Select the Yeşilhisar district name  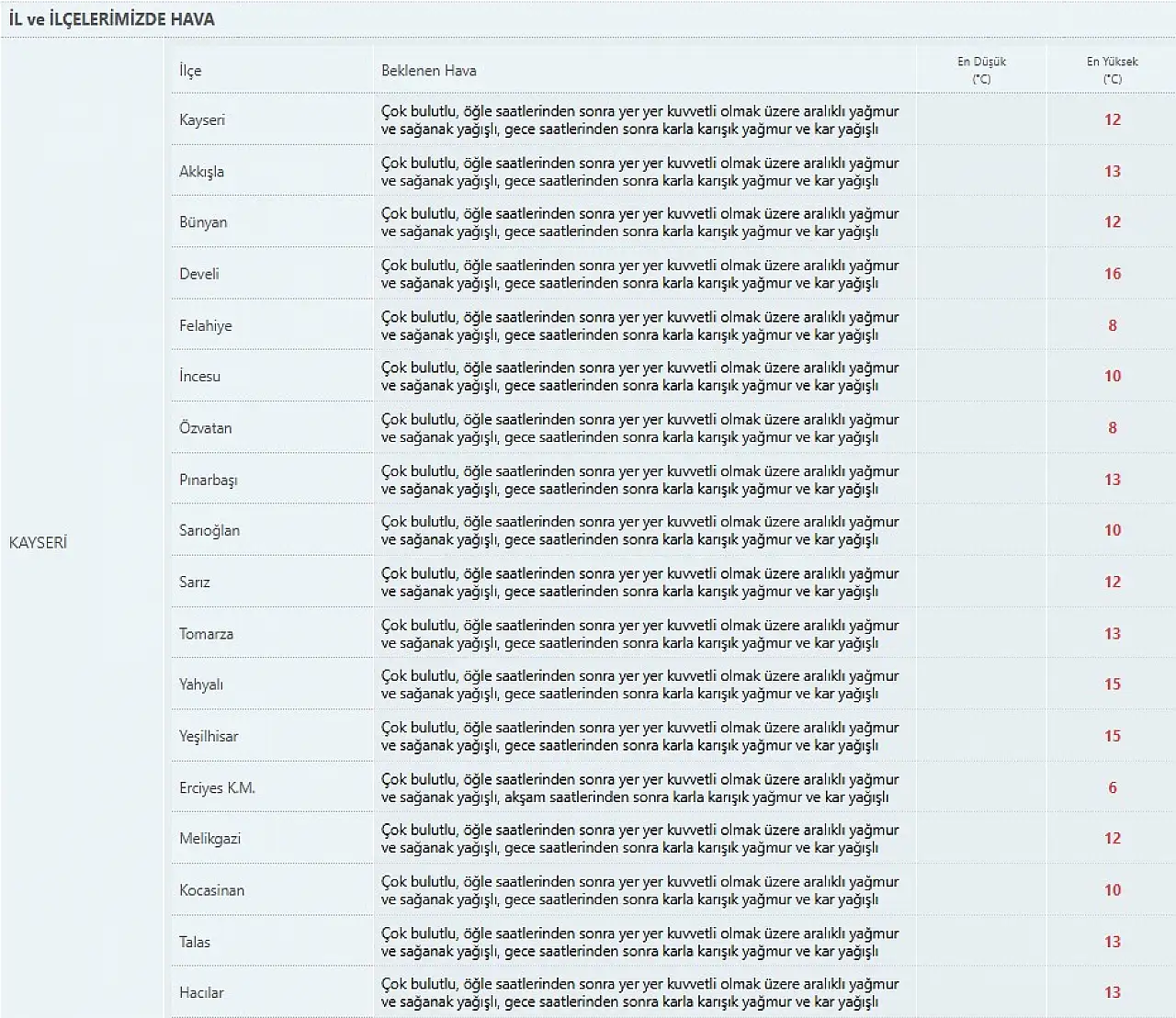[209, 736]
